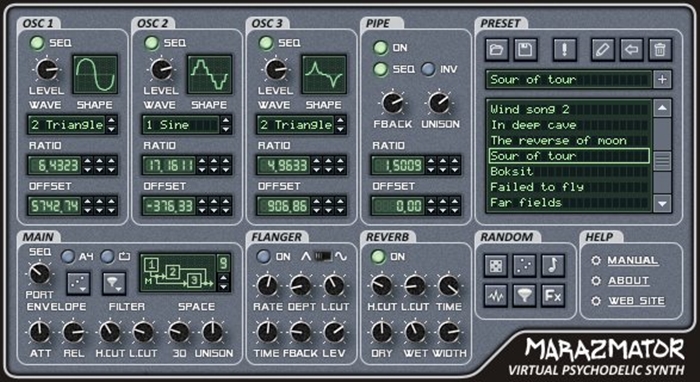Click the exclamation mark preset button
The height and width of the screenshot is (382, 700).
coord(564,49)
